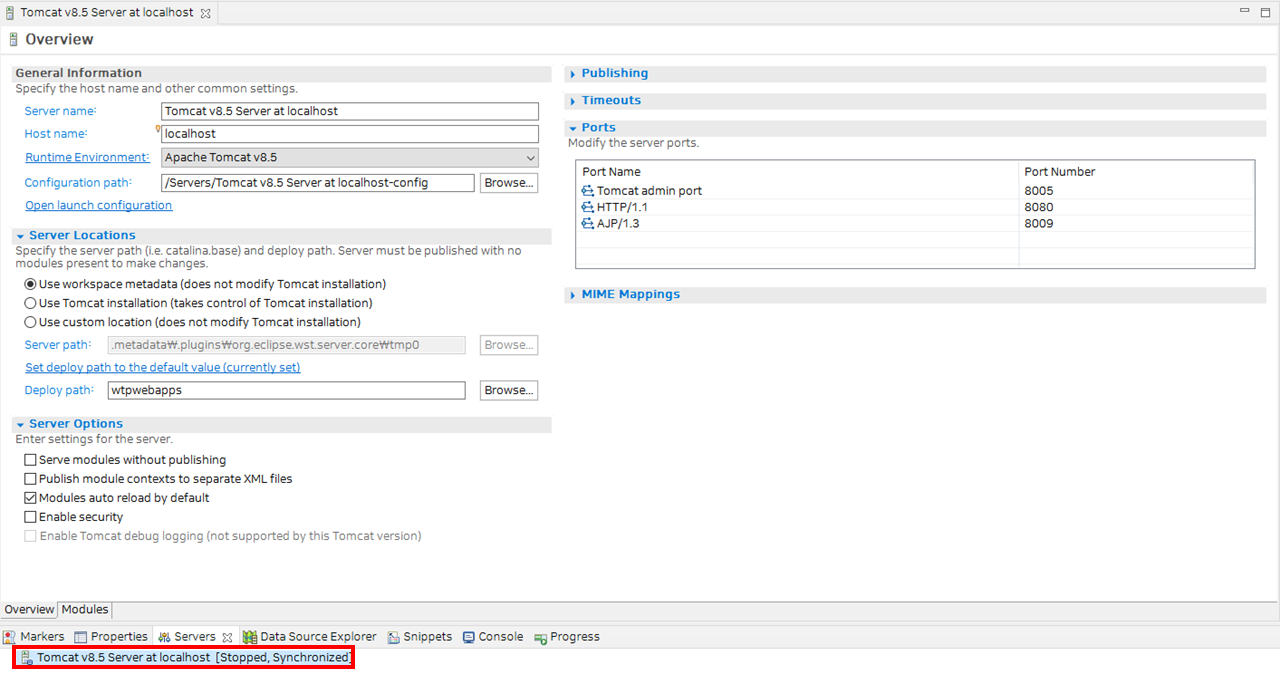This screenshot has width=1280, height=684.
Task: Collapse the Server Locations section
Action: (20, 236)
